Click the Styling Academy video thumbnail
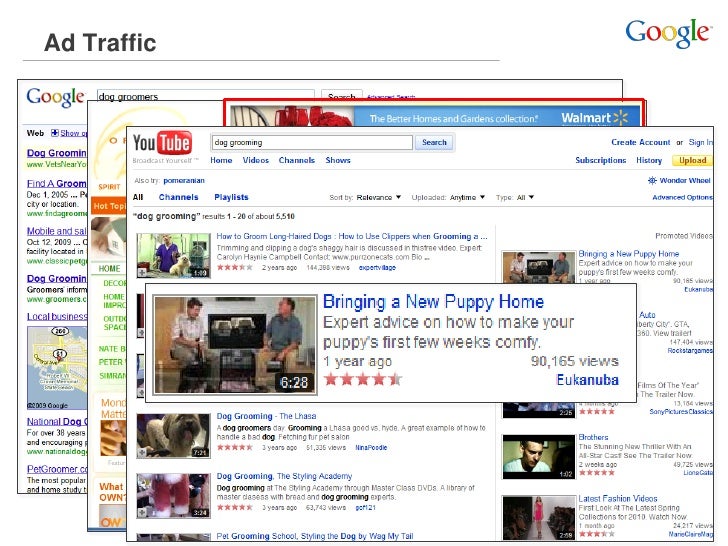This screenshot has width=728, height=546. (173, 495)
